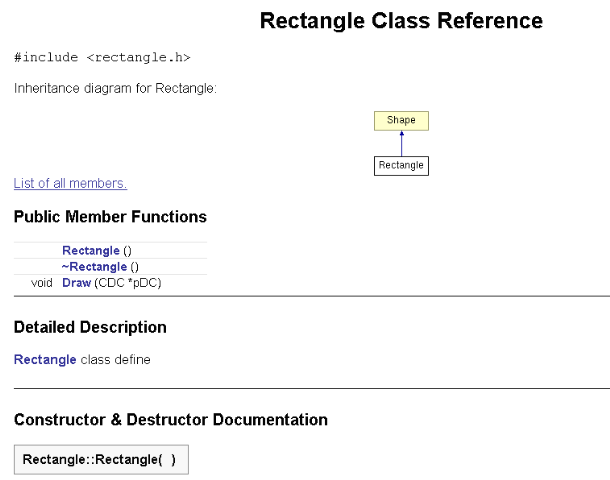This screenshot has height=480, width=610.
Task: Click the horizontal rule below member functions
Action: click(x=312, y=296)
